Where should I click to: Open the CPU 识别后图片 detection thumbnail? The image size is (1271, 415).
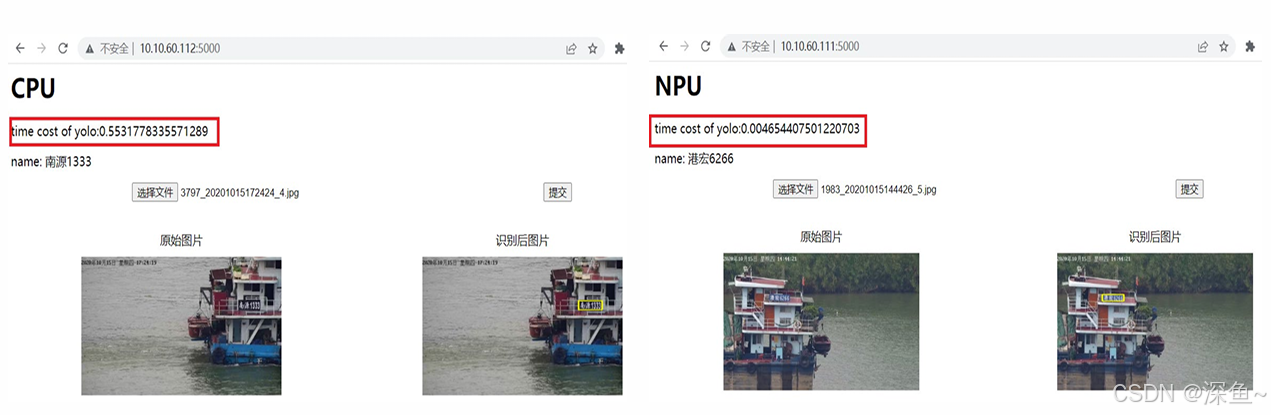pyautogui.click(x=522, y=325)
